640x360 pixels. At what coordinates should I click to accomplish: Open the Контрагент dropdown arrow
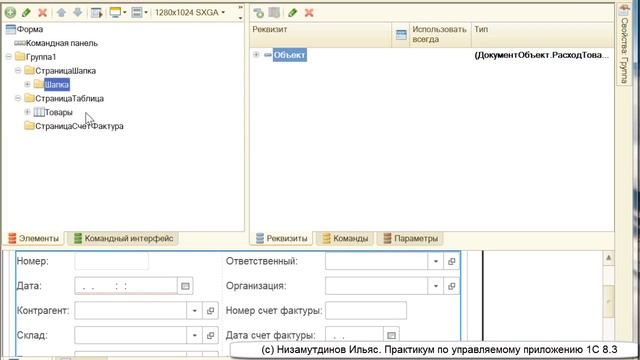[x=194, y=311]
